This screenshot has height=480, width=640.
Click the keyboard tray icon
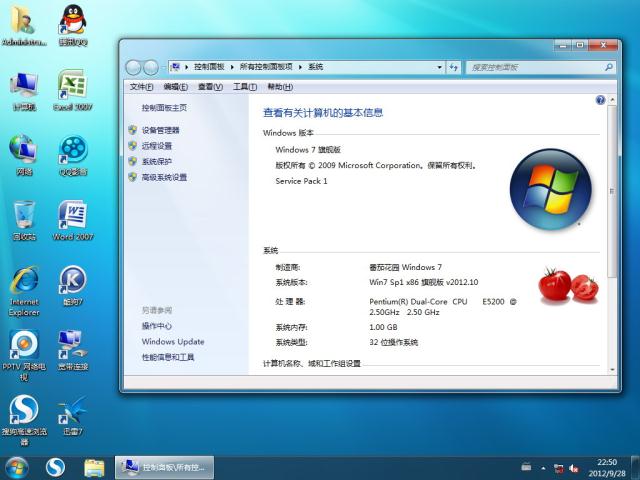[x=527, y=466]
